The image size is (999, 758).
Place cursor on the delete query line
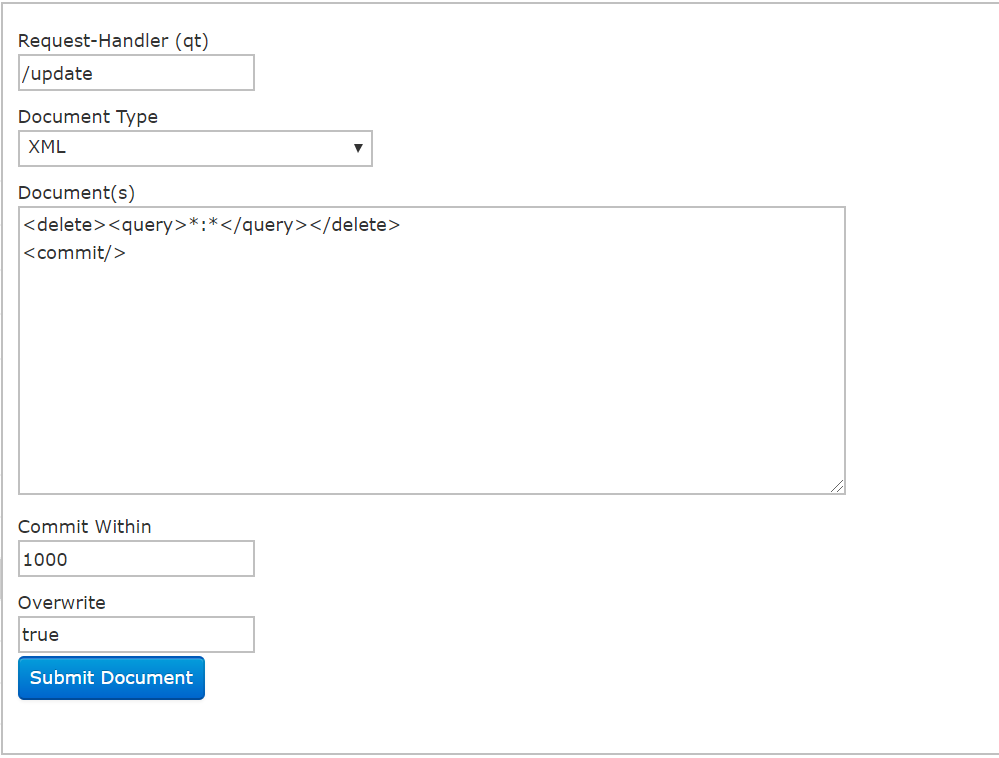(211, 225)
